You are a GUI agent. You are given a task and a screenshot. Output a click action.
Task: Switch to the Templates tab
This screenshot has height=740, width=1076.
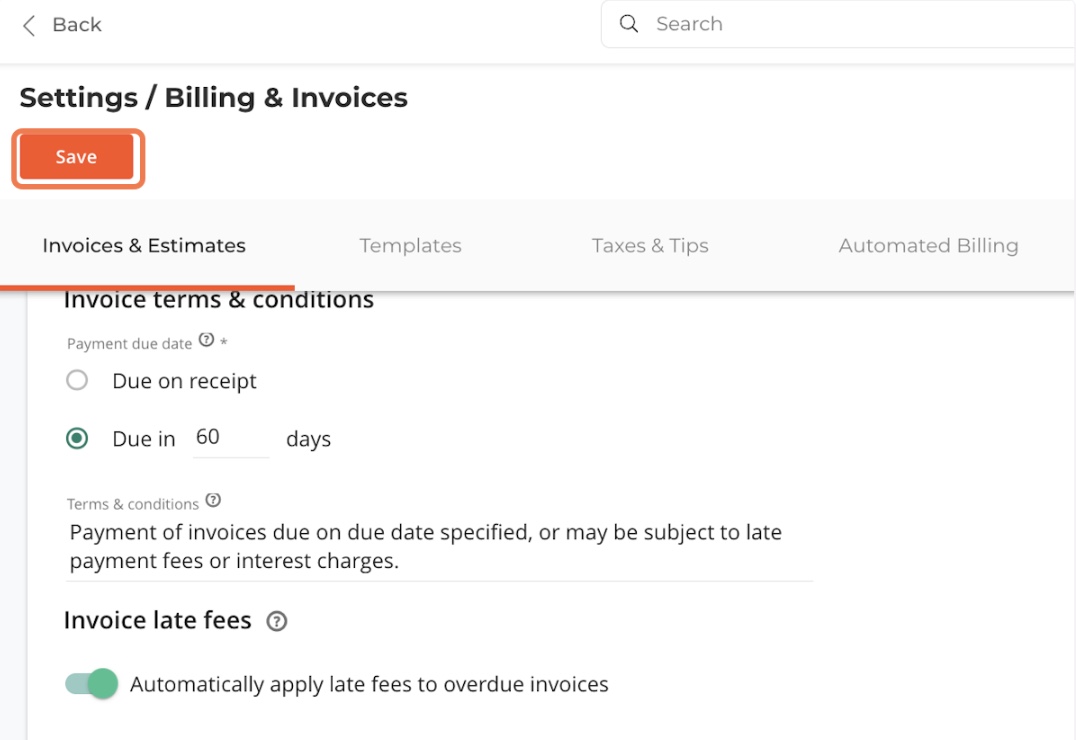click(410, 246)
